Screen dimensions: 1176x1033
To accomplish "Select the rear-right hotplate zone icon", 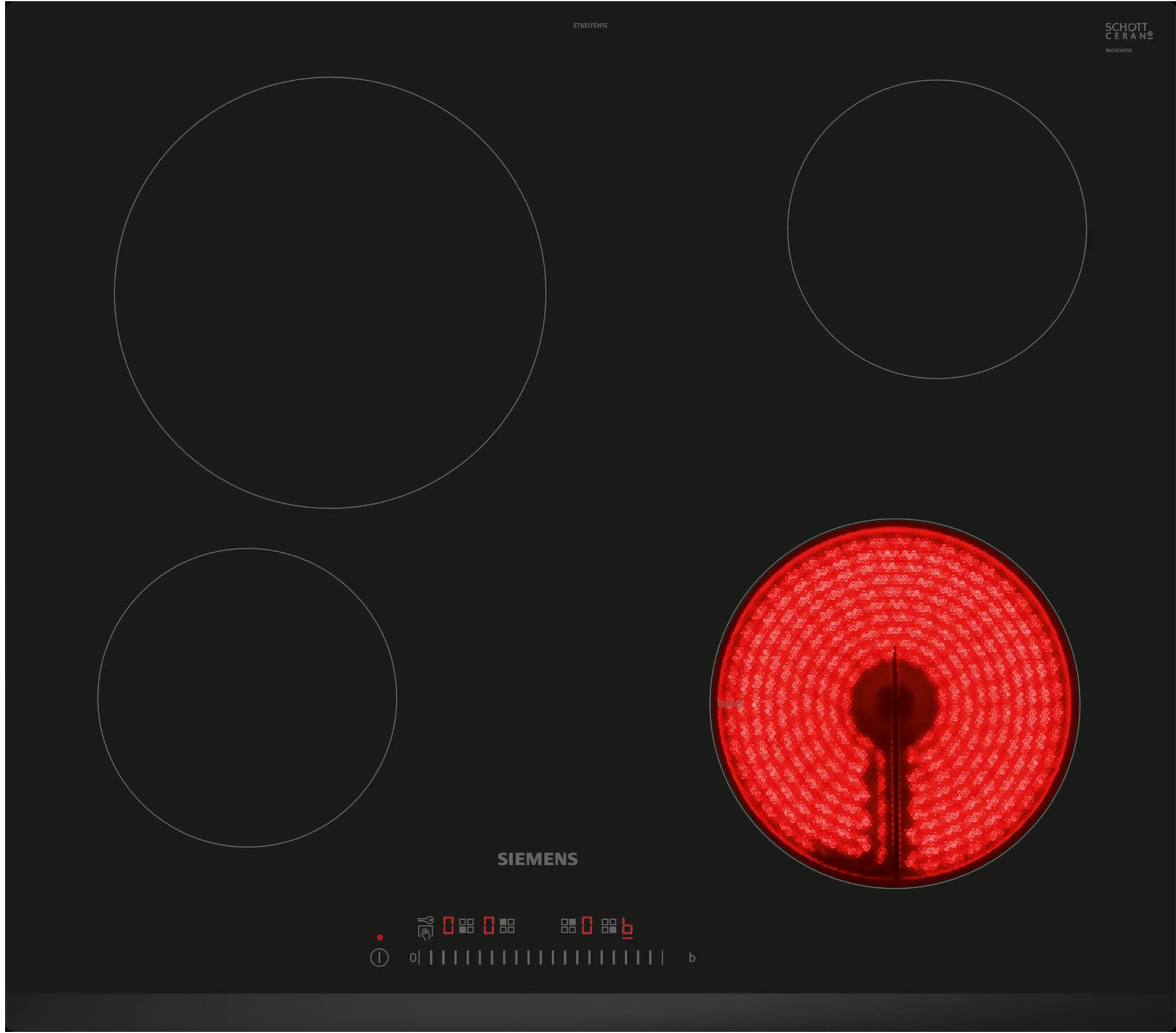I will [568, 926].
